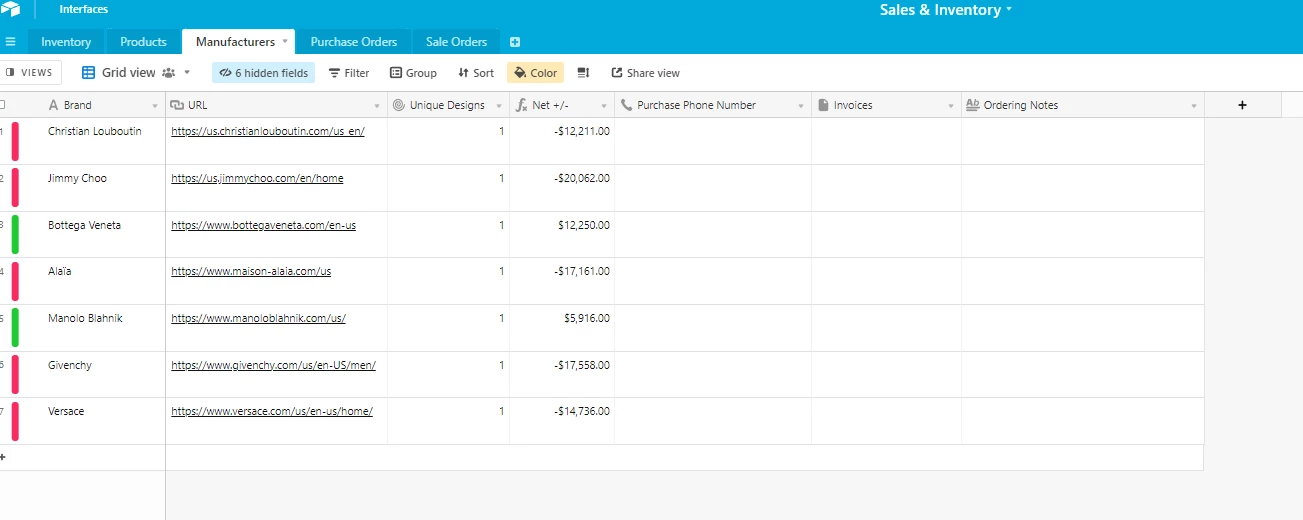Viewport: 1303px width, 520px height.
Task: Toggle the select-all rows checkbox
Action: [x=3, y=104]
